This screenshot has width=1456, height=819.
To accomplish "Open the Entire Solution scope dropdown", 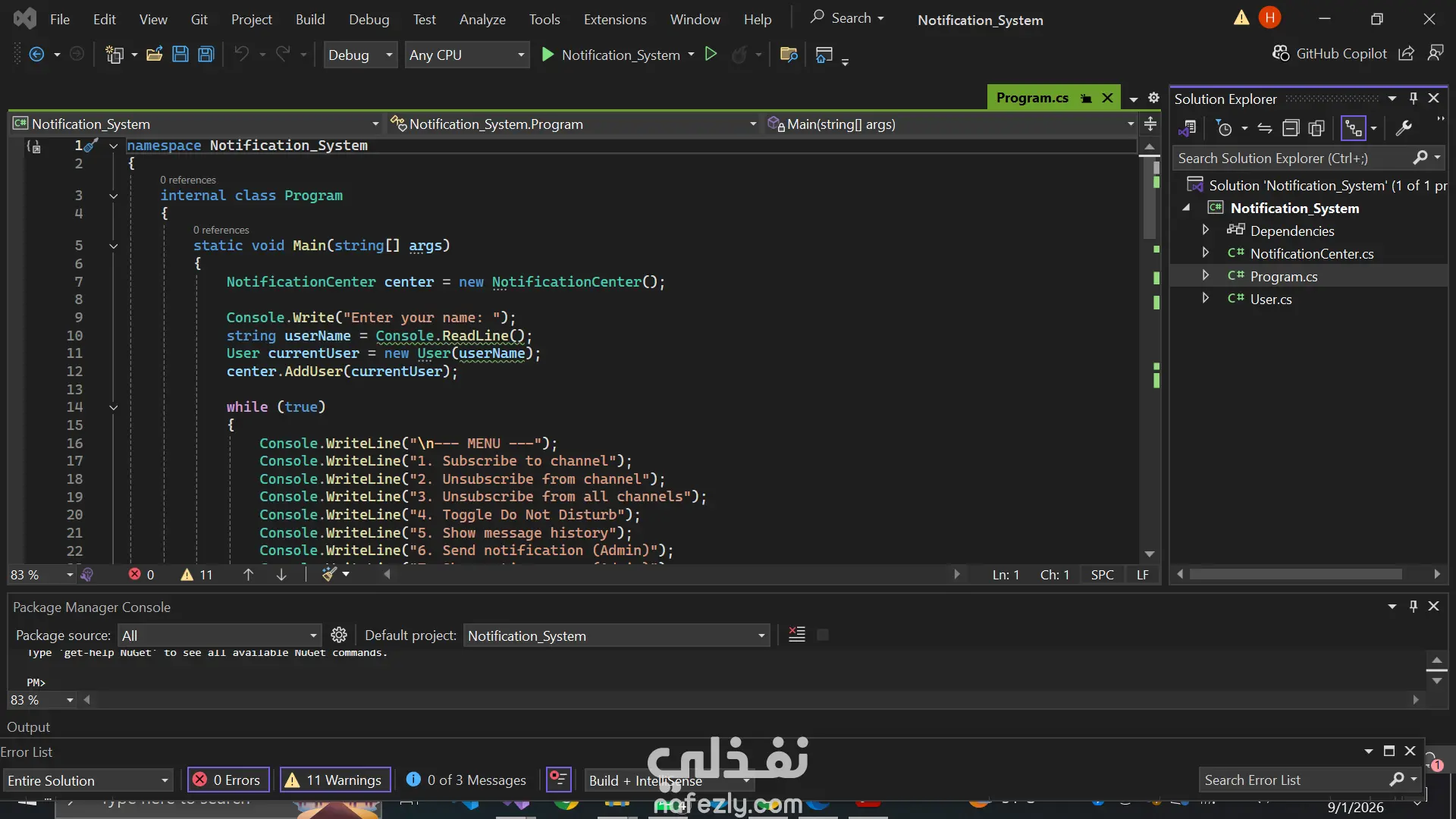I will click(88, 780).
